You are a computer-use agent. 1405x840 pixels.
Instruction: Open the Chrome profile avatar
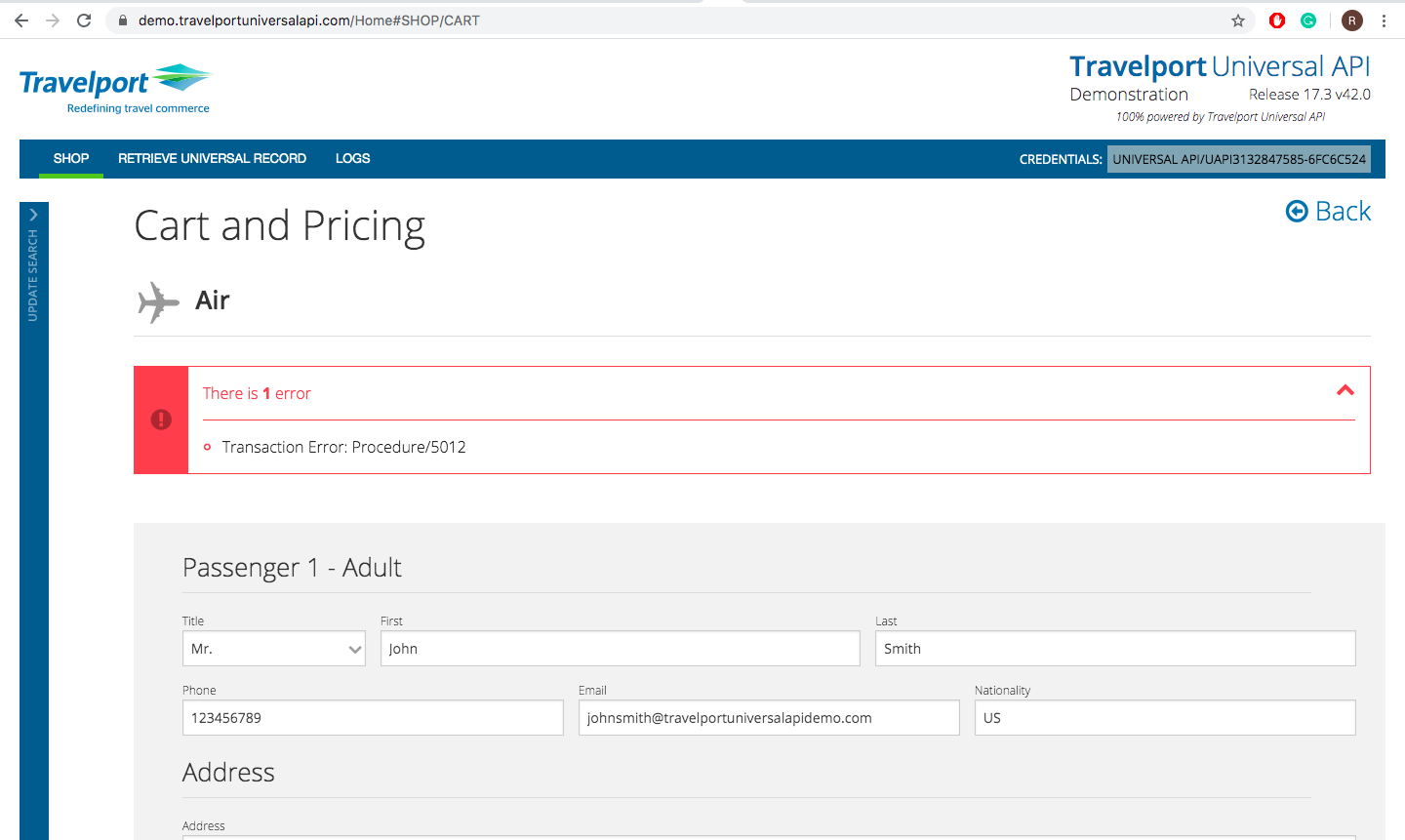pos(1351,20)
